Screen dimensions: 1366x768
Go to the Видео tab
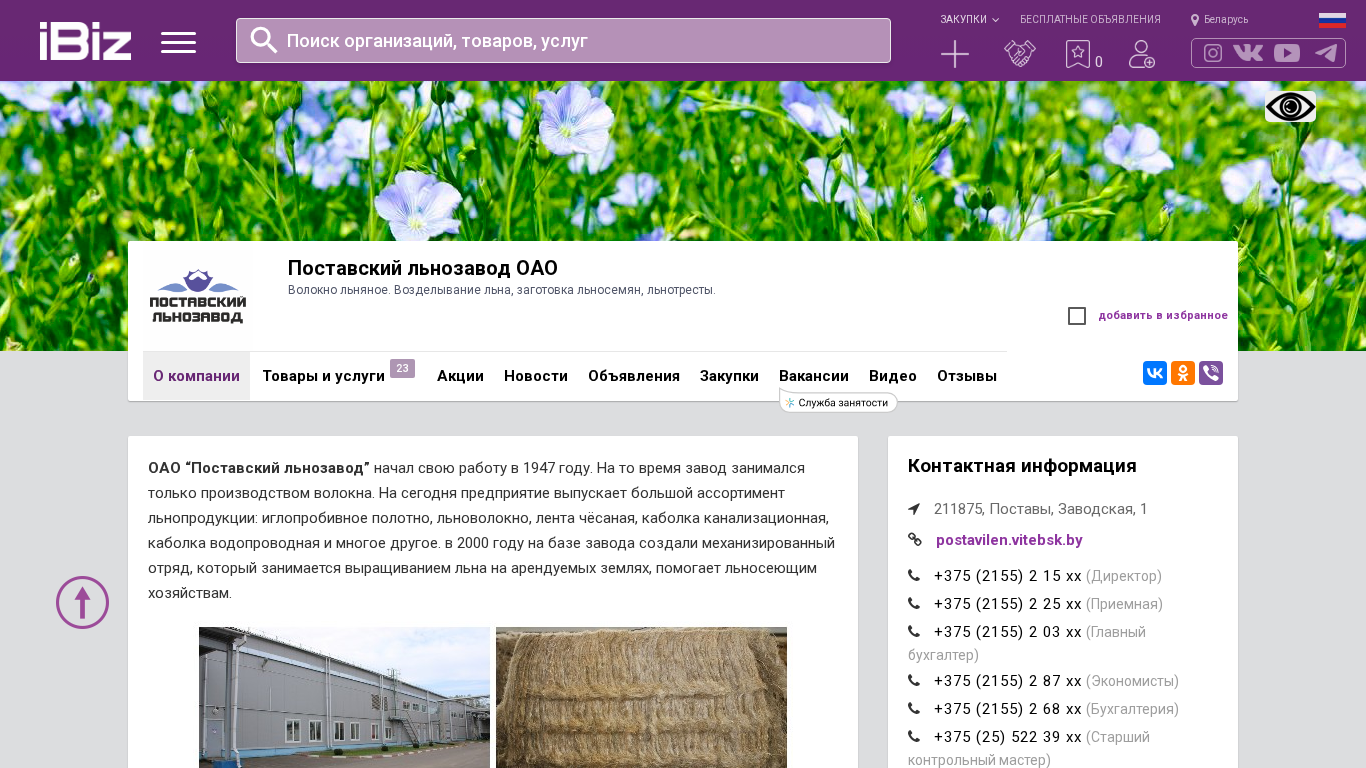pos(893,376)
